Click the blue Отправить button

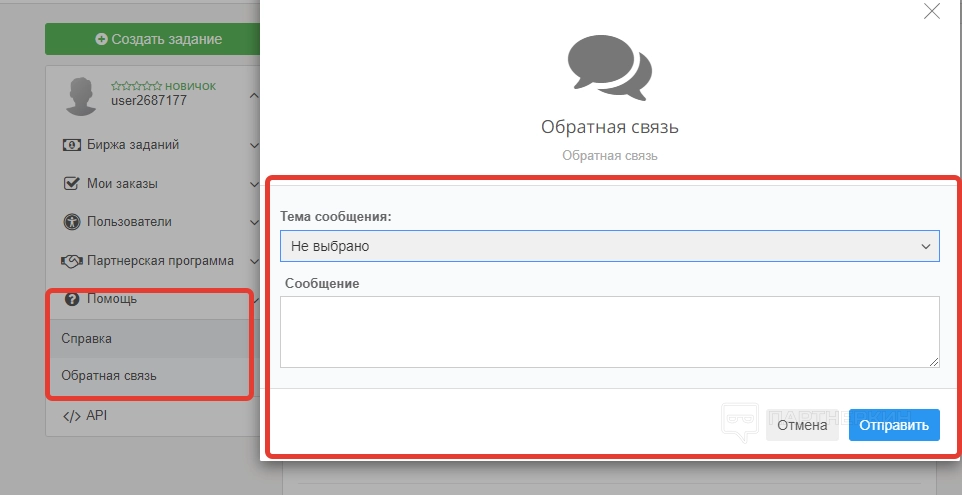click(x=894, y=425)
